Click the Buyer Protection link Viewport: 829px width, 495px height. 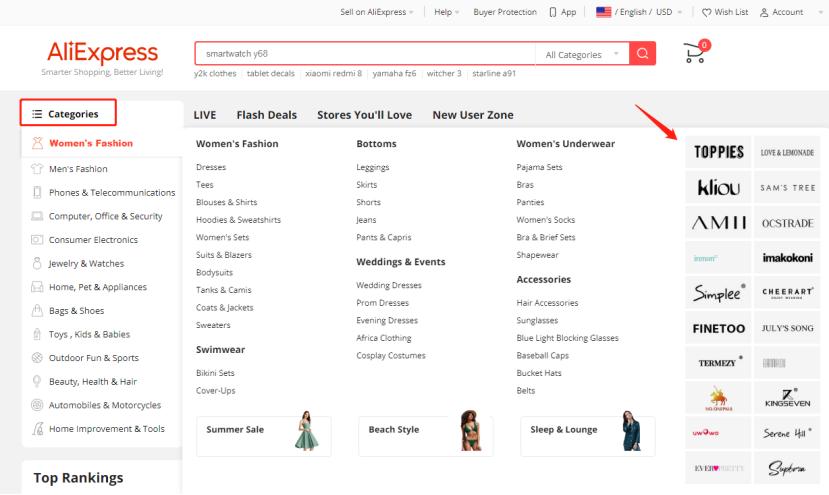coord(504,12)
